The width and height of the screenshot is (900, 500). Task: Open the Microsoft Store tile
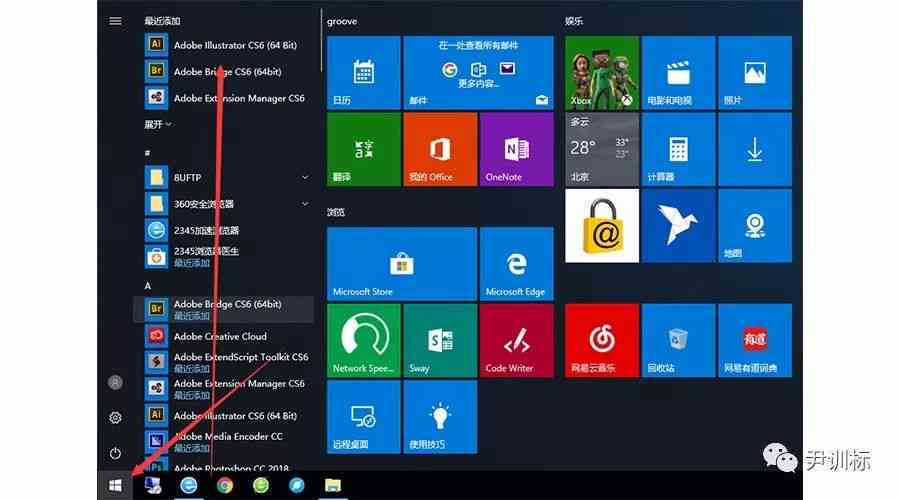[x=402, y=263]
